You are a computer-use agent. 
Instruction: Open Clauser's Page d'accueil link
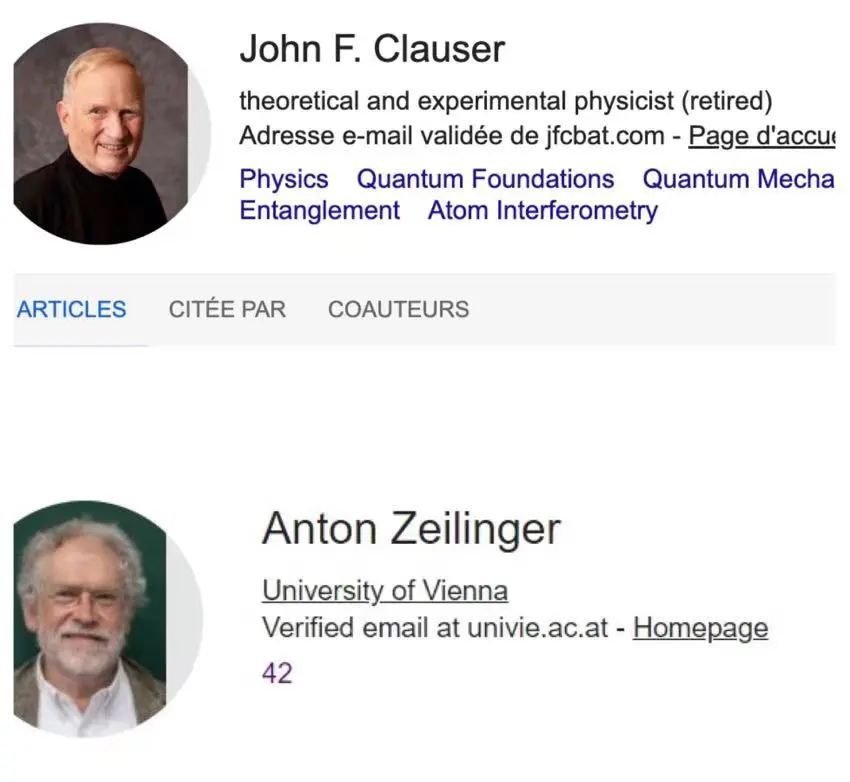pos(761,135)
